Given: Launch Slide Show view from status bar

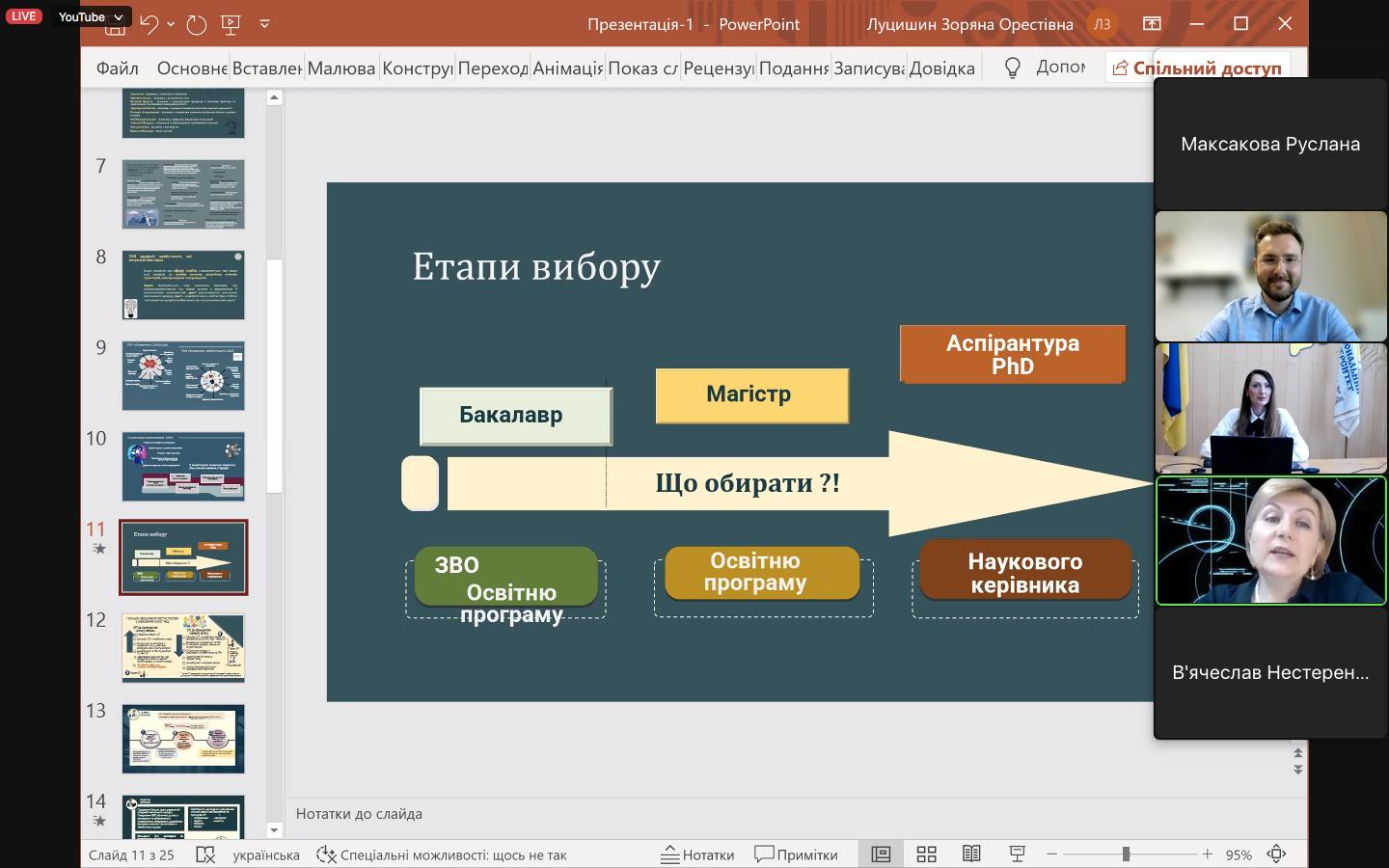Looking at the screenshot, I should (1017, 854).
